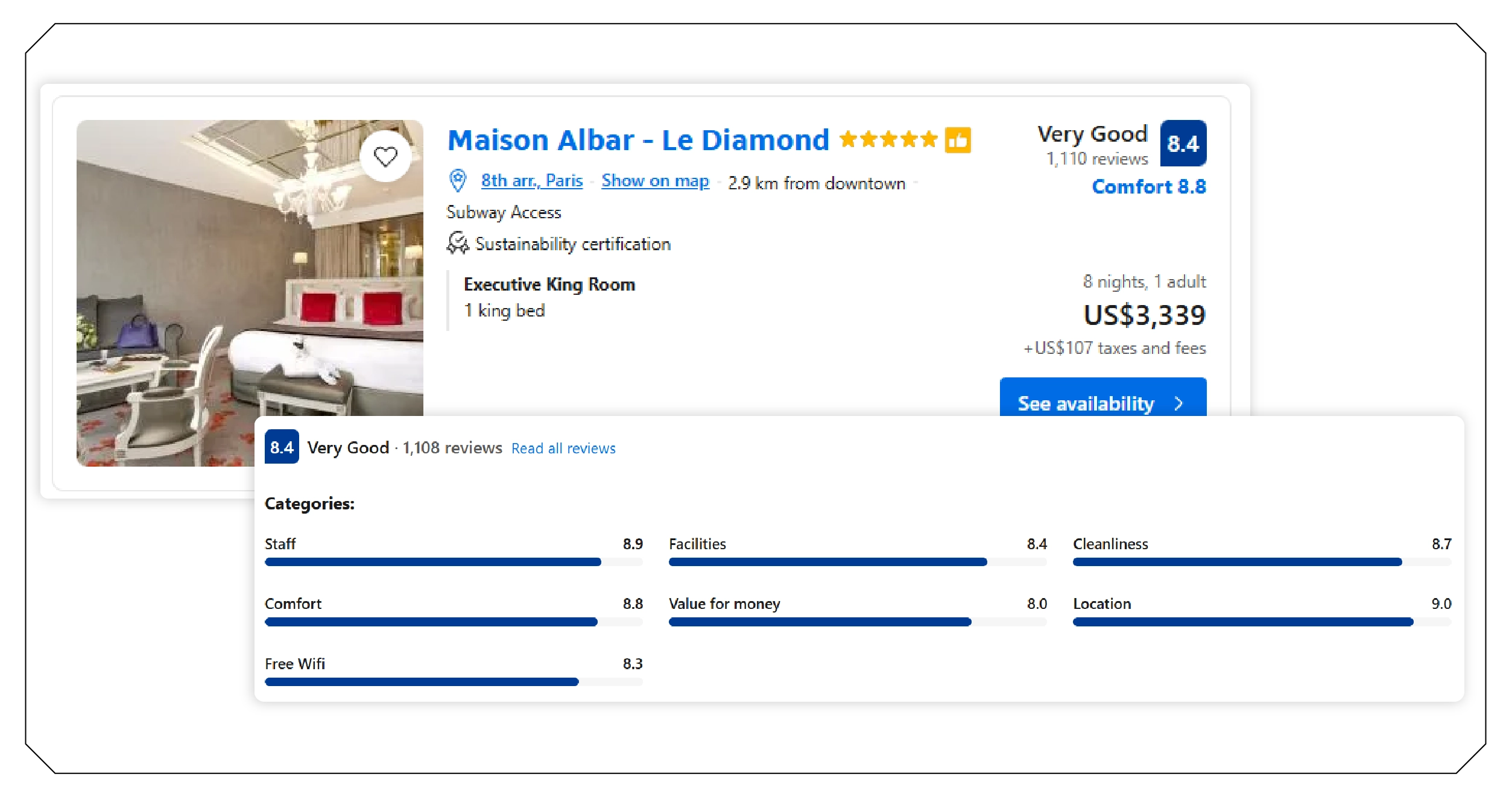
Task: Save hotel with the heart icon
Action: click(x=385, y=157)
